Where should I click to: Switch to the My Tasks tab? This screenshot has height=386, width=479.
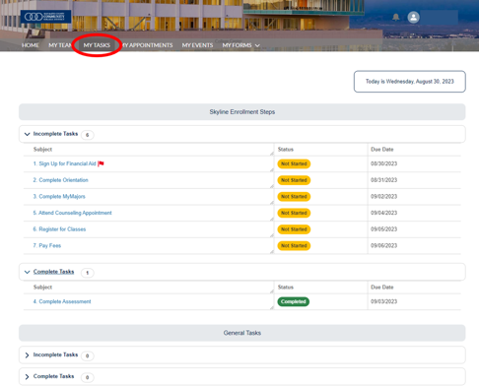[97, 45]
